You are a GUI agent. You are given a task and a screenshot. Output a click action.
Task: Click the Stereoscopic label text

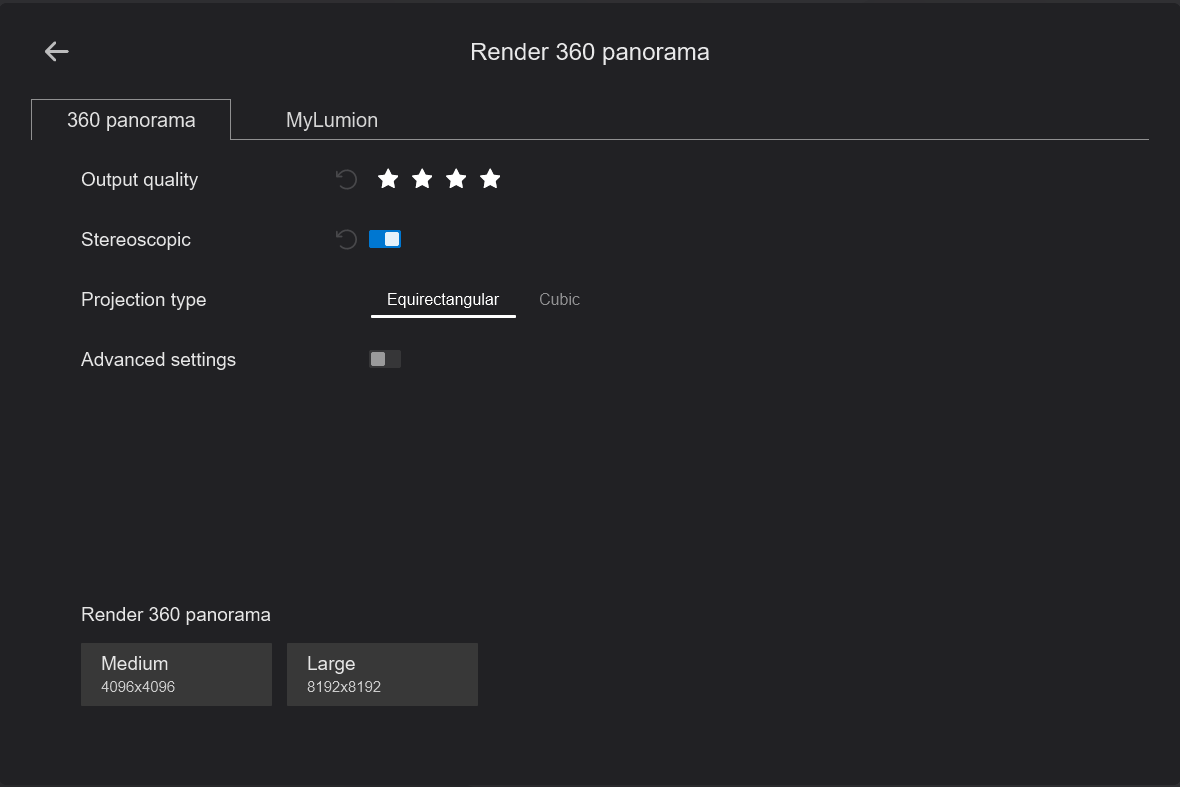tap(135, 240)
